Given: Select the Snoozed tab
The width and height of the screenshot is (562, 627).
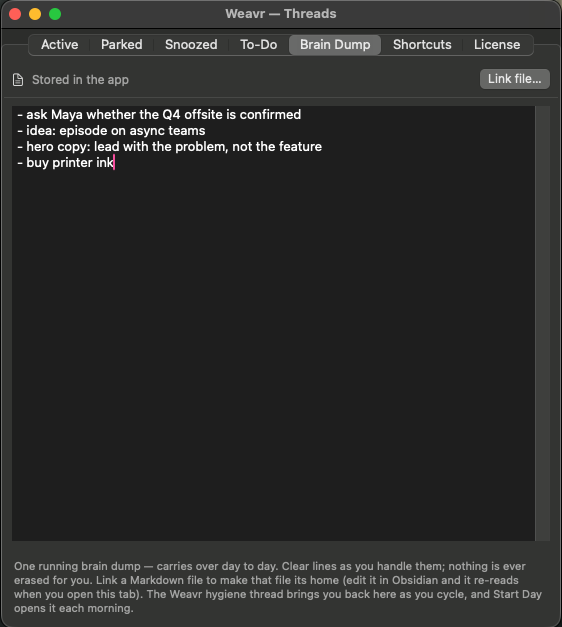Looking at the screenshot, I should (x=191, y=44).
